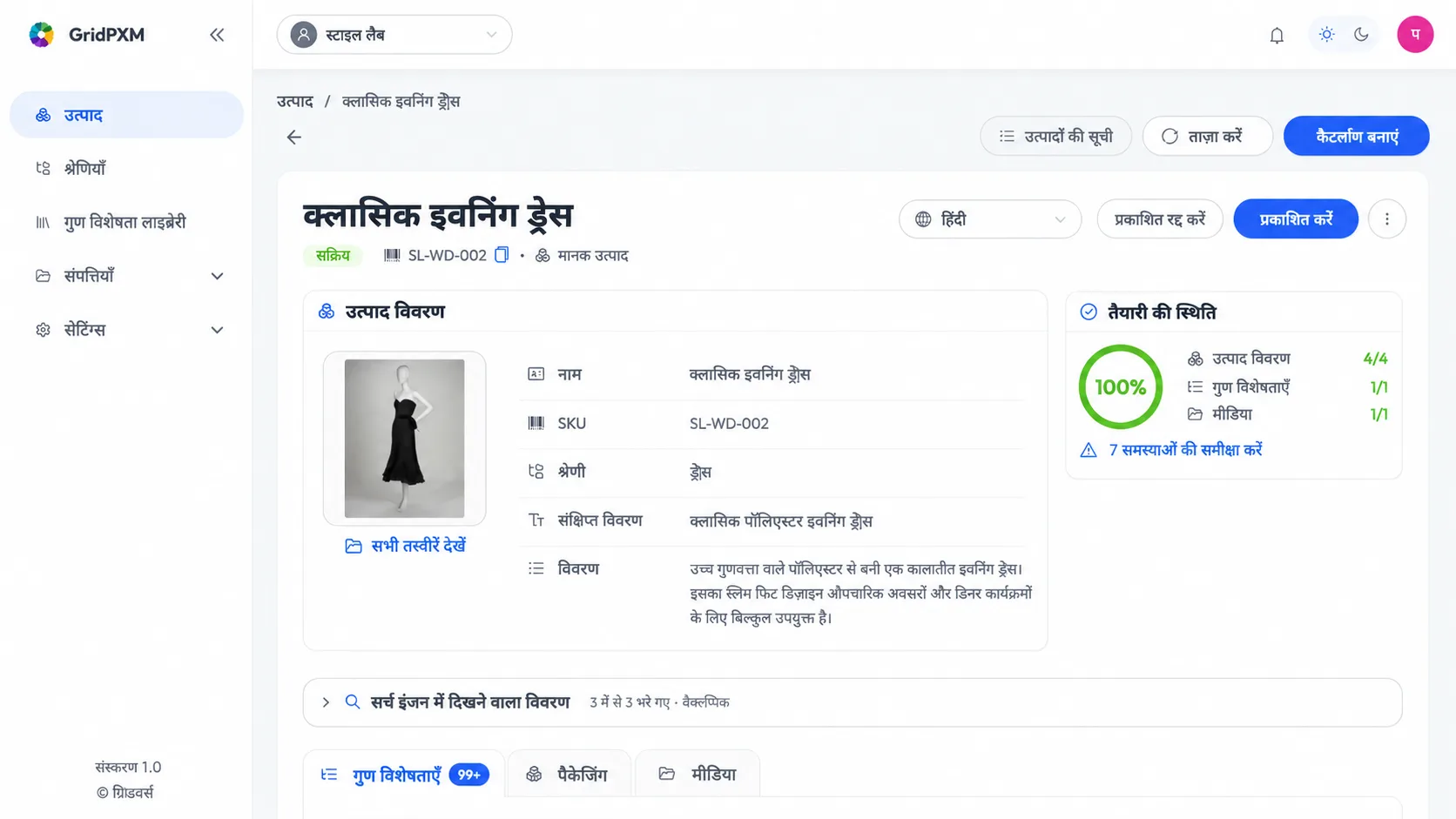Viewport: 1456px width, 819px height.
Task: Open the three-dot more options menu
Action: point(1387,219)
